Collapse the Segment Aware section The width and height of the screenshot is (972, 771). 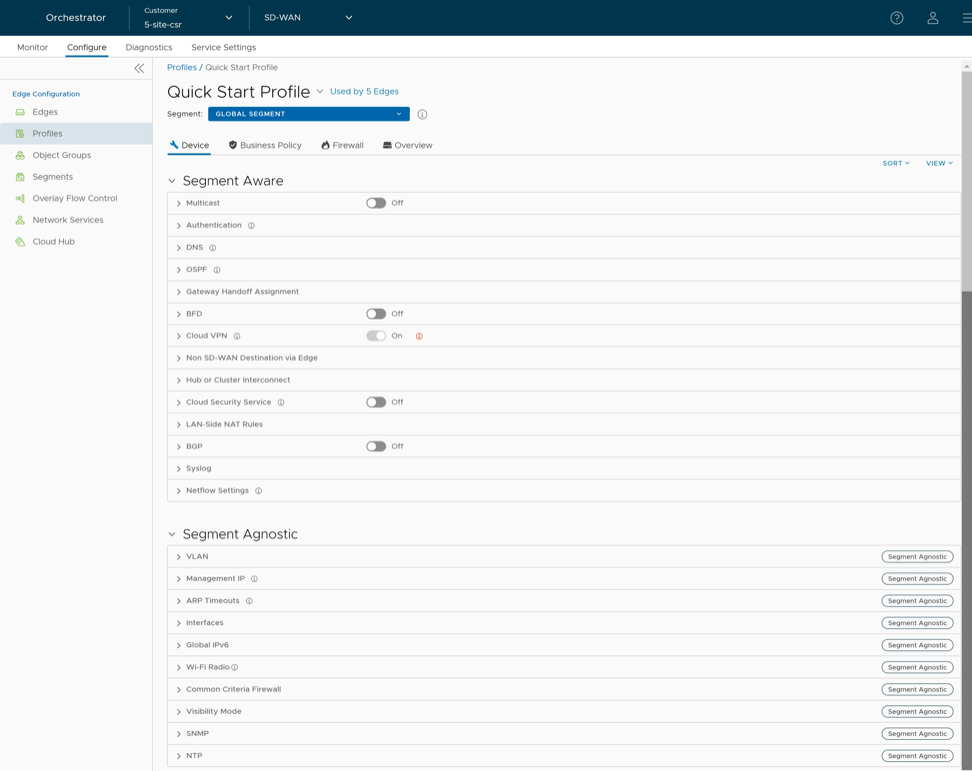pos(172,181)
